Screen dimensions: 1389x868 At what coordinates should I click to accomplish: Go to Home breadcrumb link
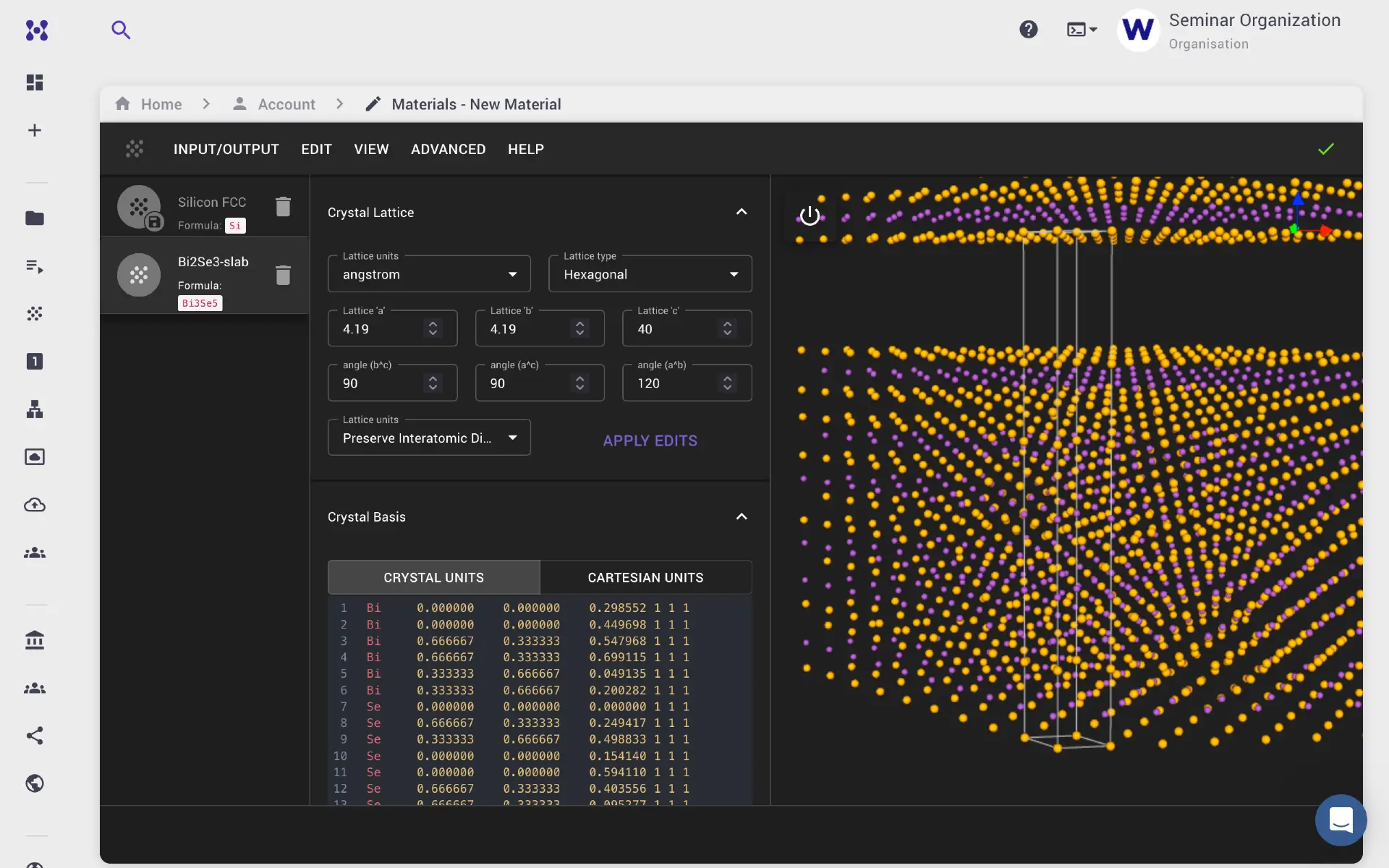(x=161, y=104)
